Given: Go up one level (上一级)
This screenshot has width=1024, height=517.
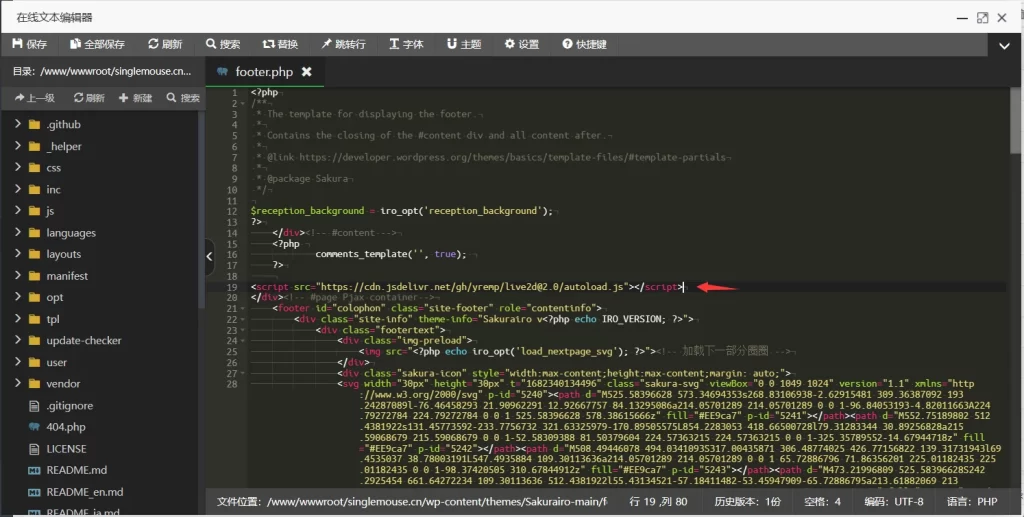Looking at the screenshot, I should [x=34, y=98].
